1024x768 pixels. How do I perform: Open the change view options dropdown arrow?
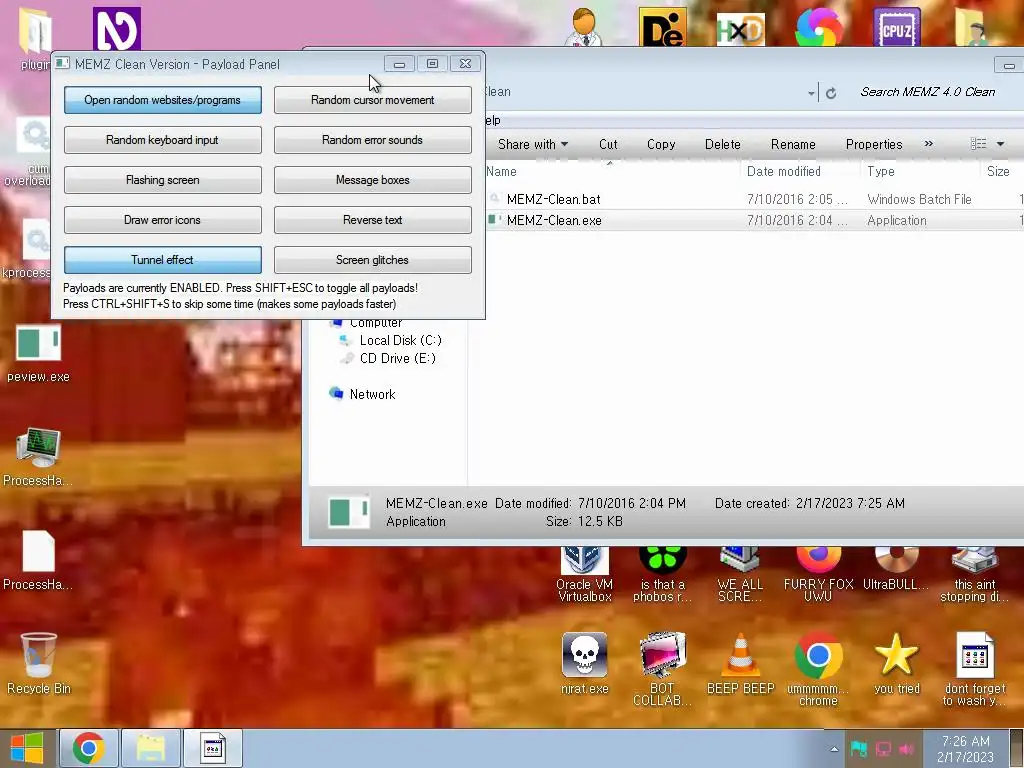coord(1000,144)
